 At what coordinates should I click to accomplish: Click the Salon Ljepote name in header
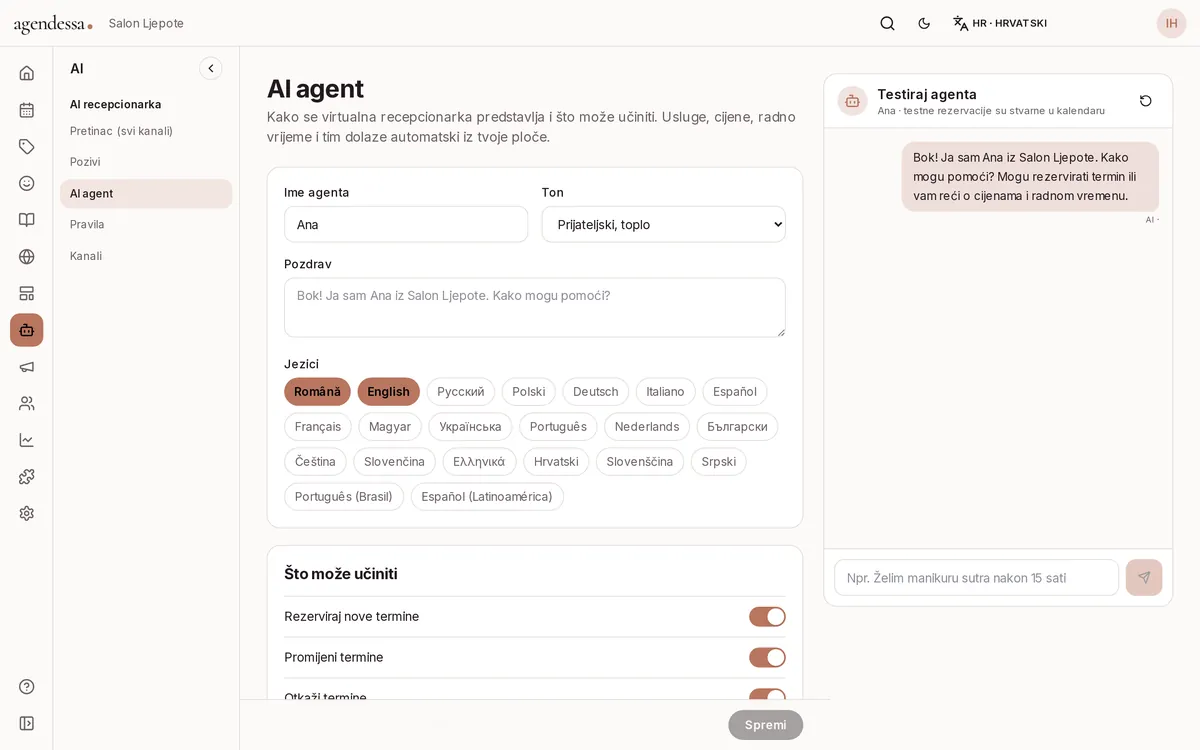point(146,24)
